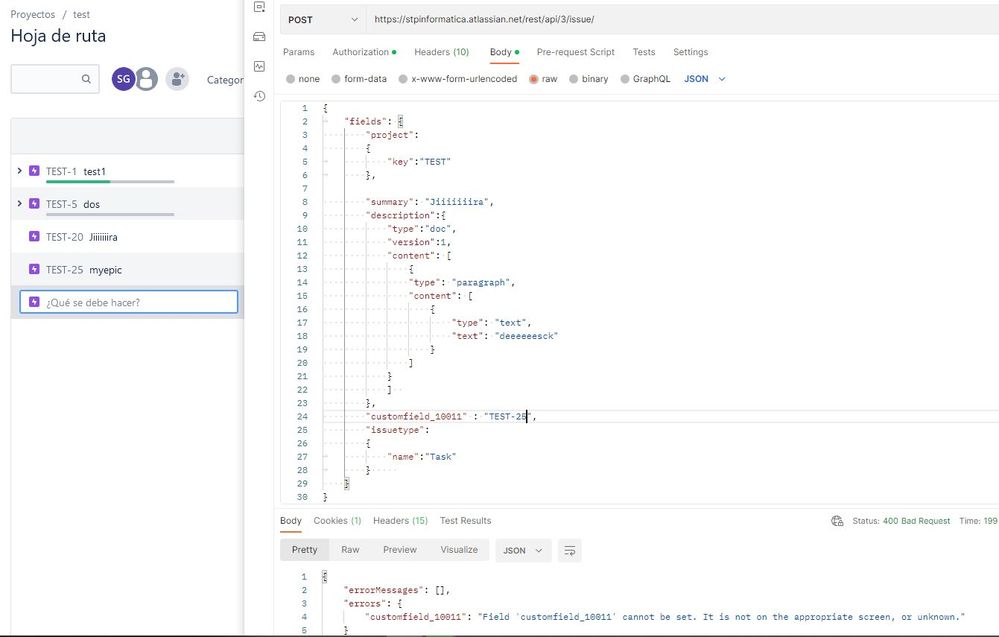Click the add people icon
This screenshot has height=637, width=999.
[x=177, y=79]
